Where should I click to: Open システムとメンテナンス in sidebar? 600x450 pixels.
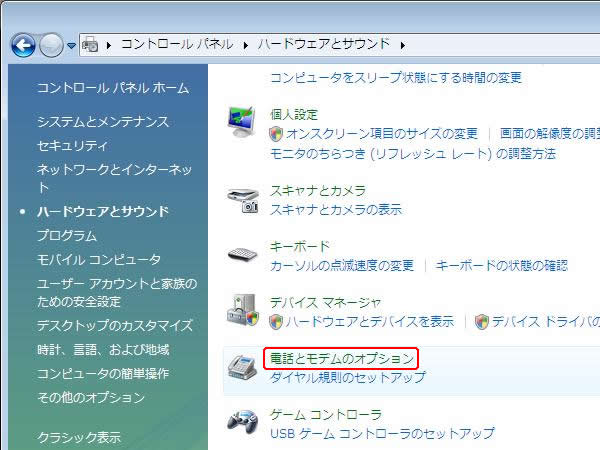tap(103, 122)
